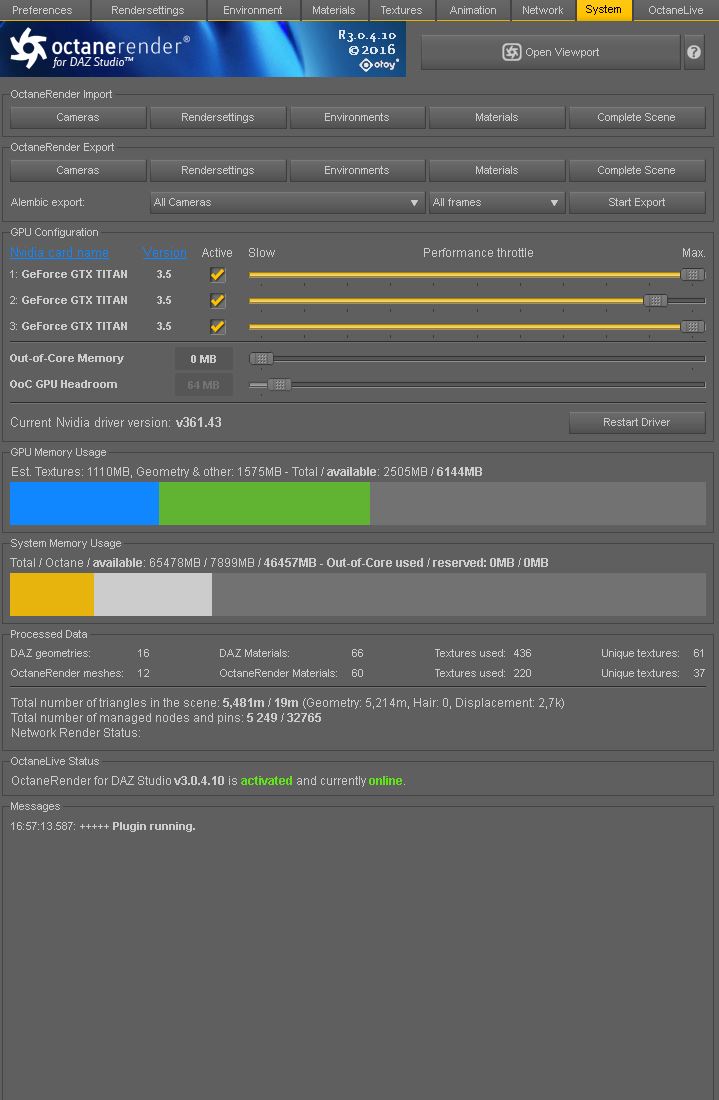Click the blue textures memory bar segment

(84, 503)
